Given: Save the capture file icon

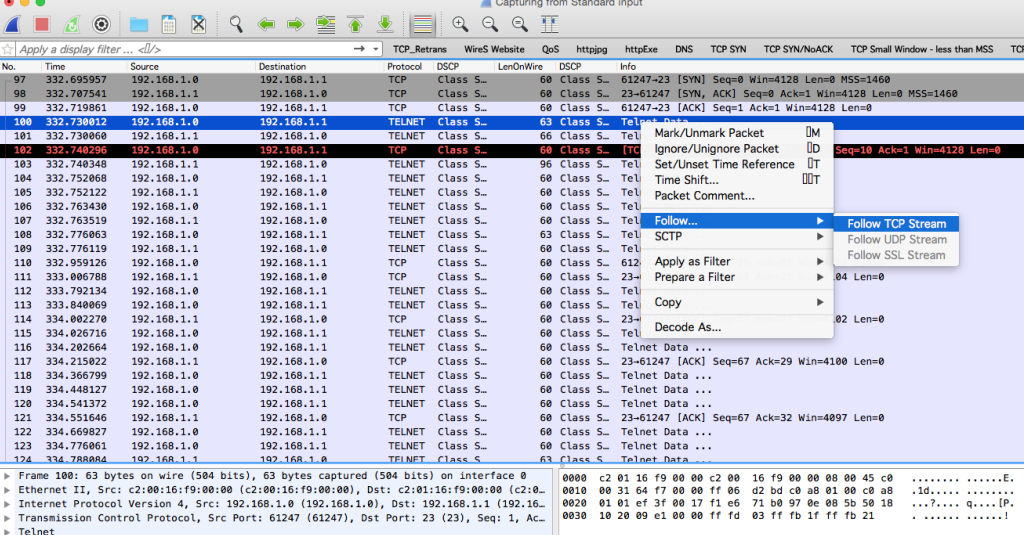Looking at the screenshot, I should [x=168, y=25].
